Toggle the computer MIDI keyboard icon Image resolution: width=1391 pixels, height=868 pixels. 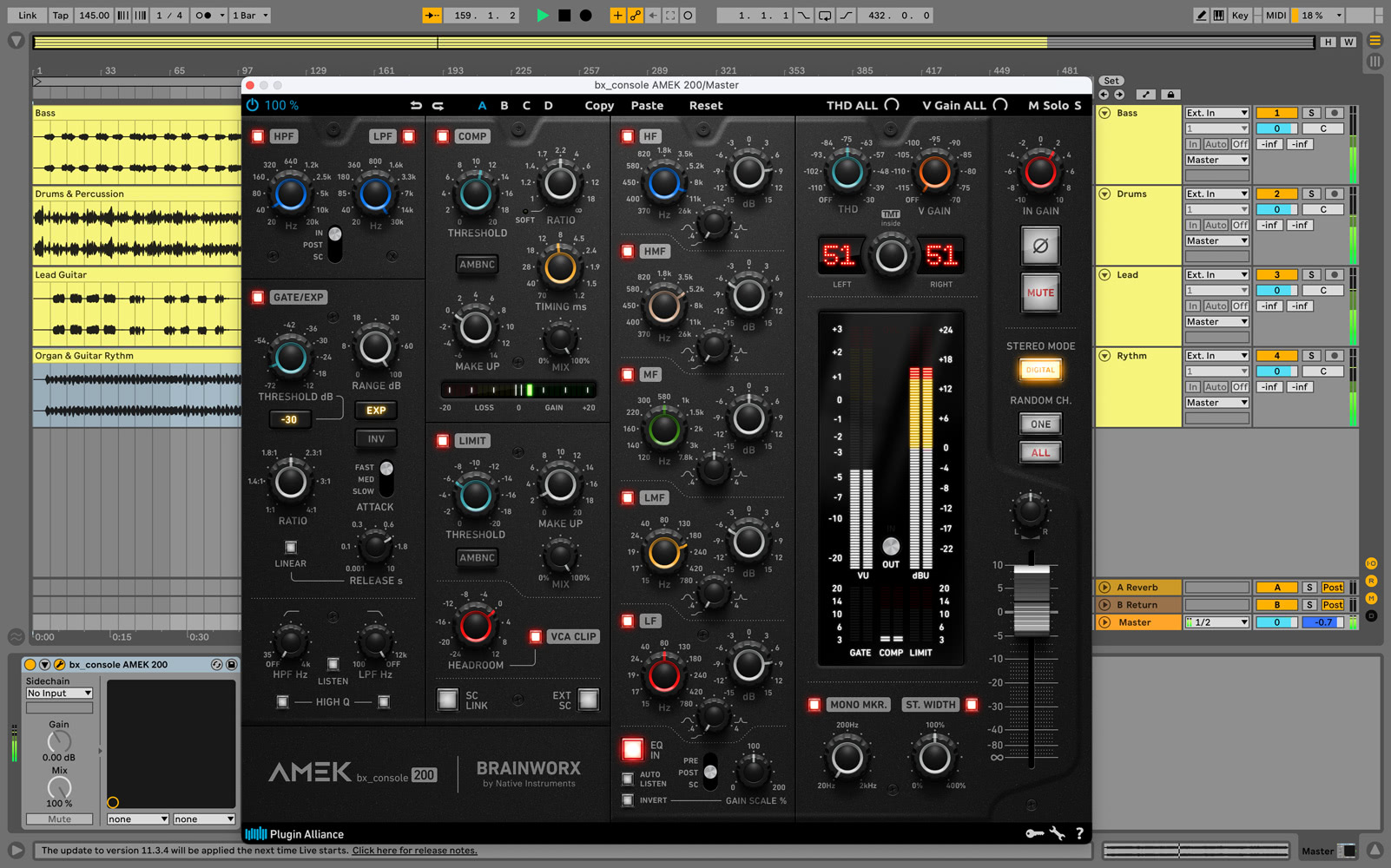(x=1218, y=15)
